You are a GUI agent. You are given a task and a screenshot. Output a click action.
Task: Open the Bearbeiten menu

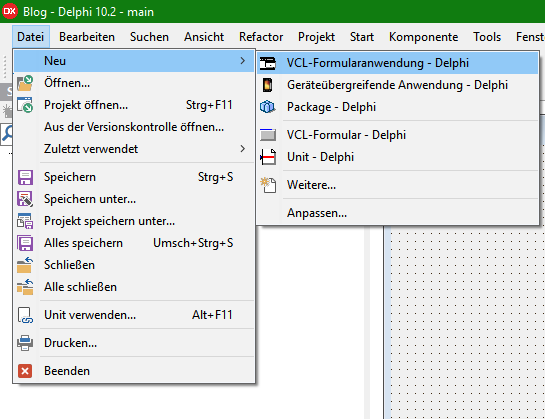coord(87,37)
